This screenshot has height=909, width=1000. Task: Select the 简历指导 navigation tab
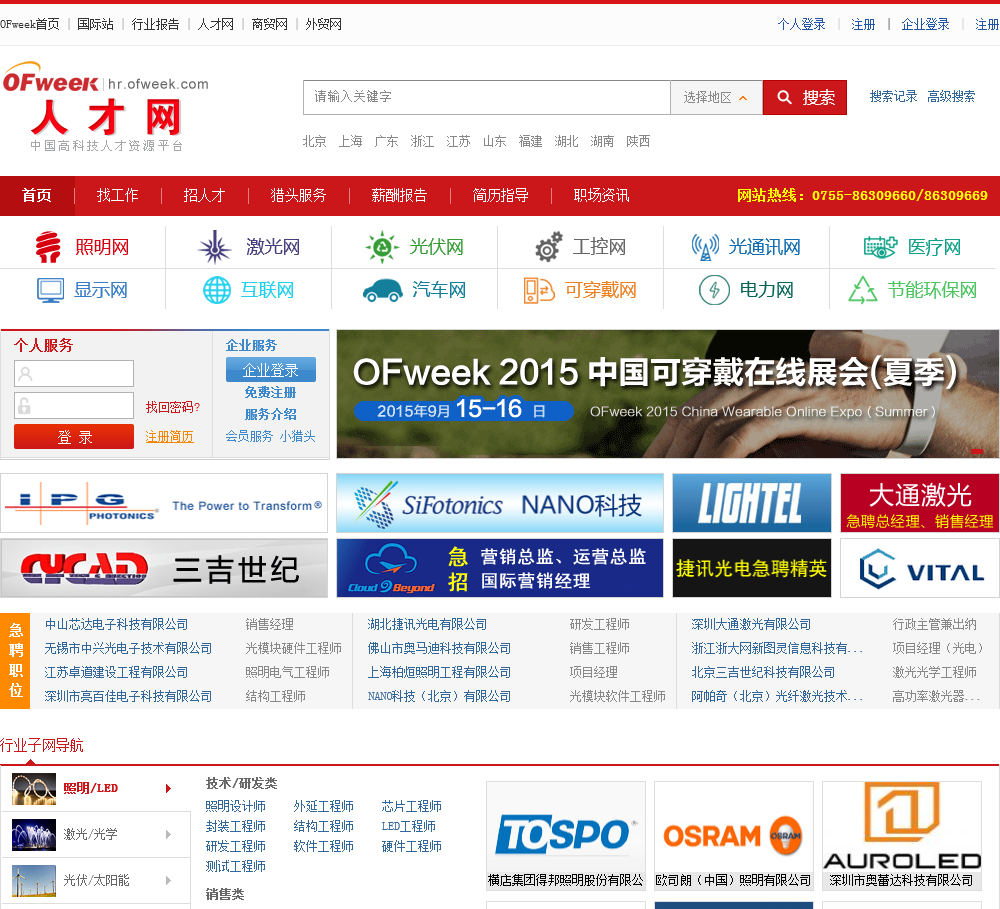click(501, 195)
